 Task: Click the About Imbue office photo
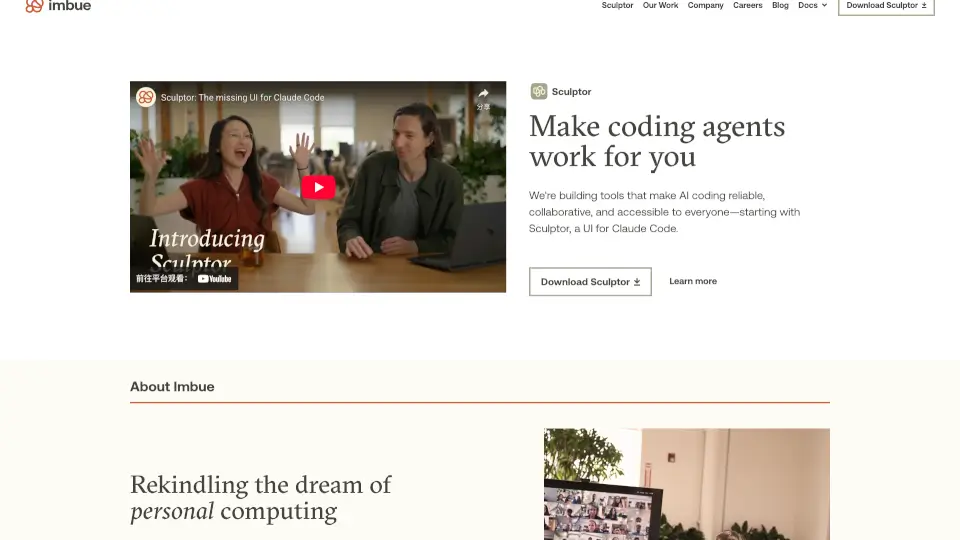coord(687,484)
